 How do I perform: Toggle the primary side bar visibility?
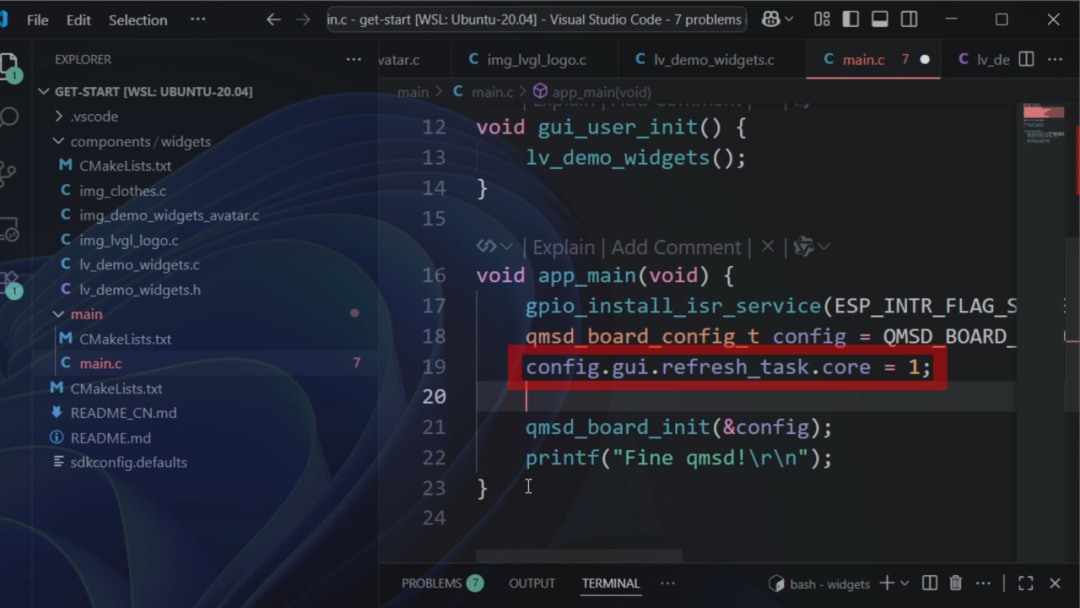click(x=851, y=20)
